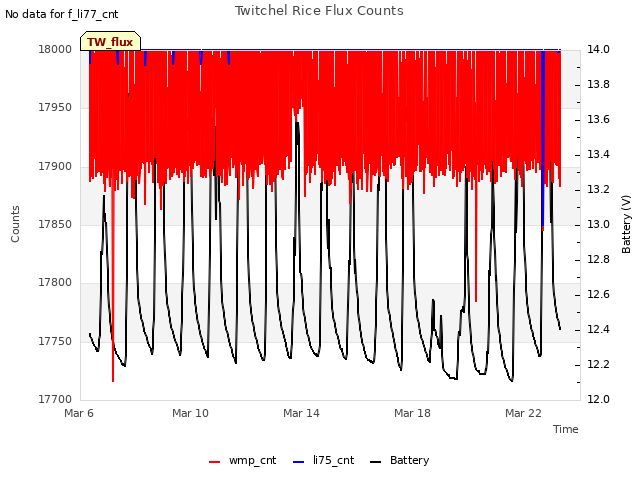
Task: Click the 17700 counts tick label
Action: [55, 399]
